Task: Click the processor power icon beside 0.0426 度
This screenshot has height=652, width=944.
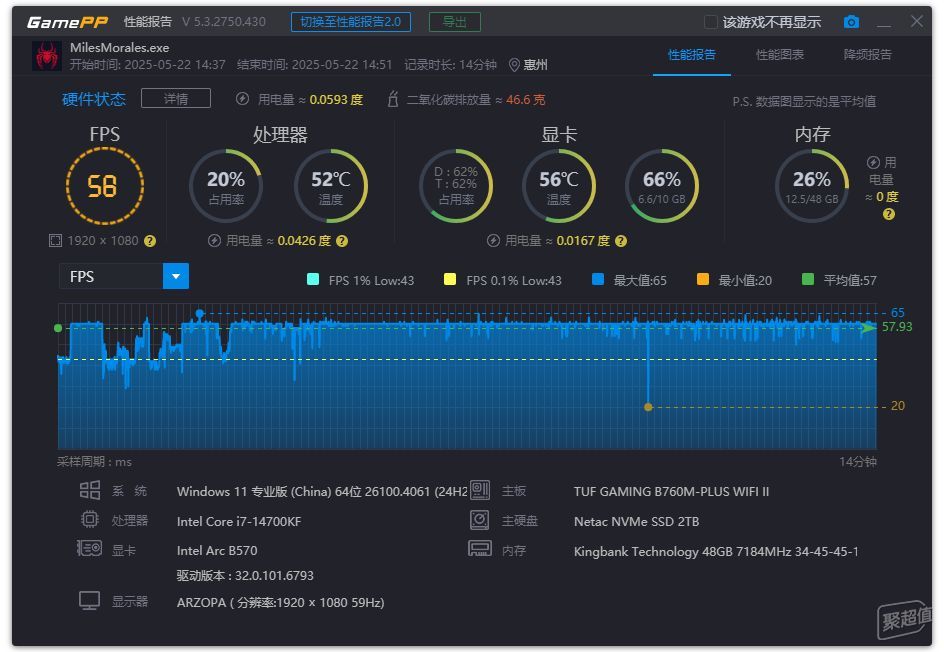Action: 214,241
